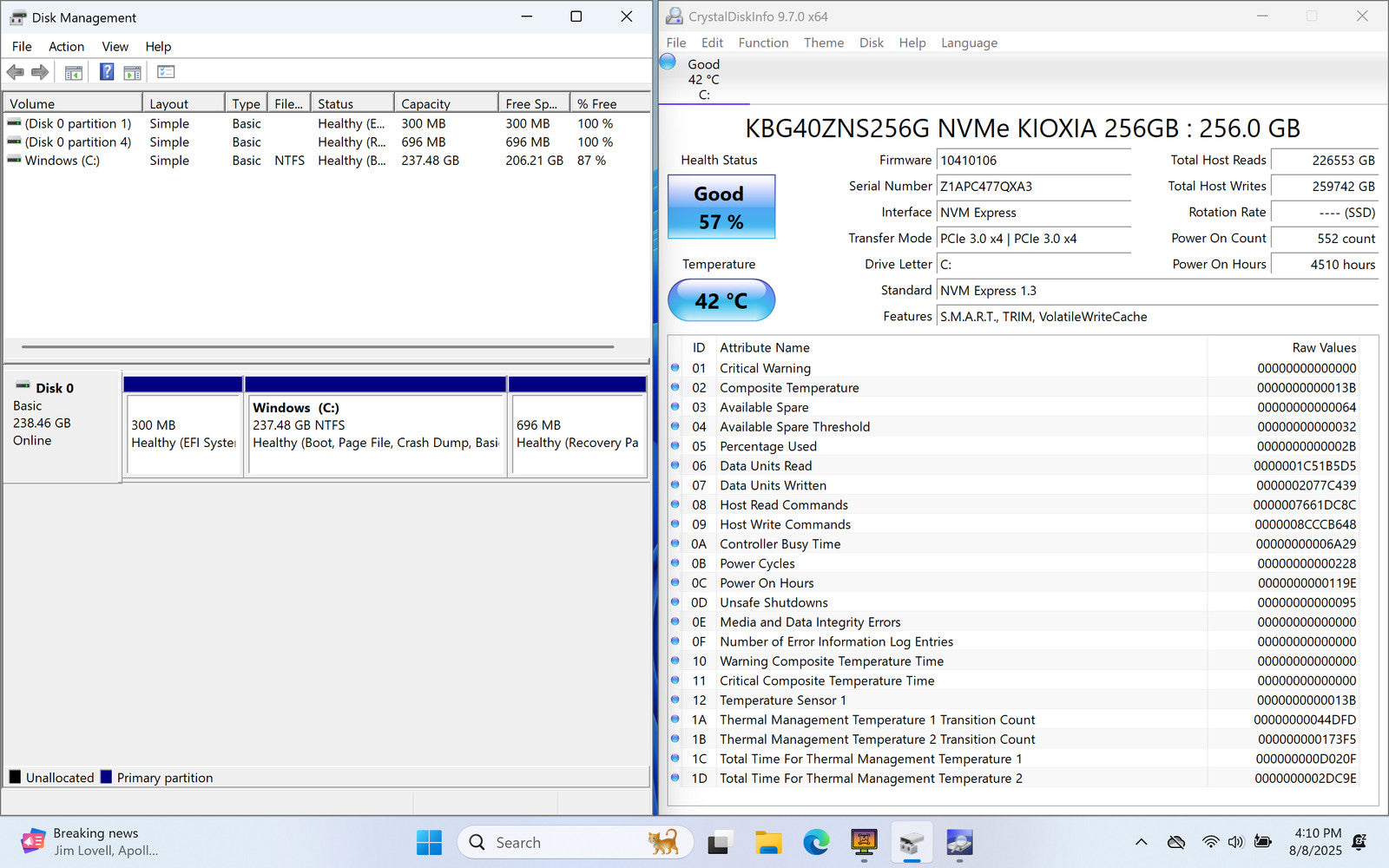
Task: Open the Function menu in CrystalDiskInfo
Action: (763, 43)
